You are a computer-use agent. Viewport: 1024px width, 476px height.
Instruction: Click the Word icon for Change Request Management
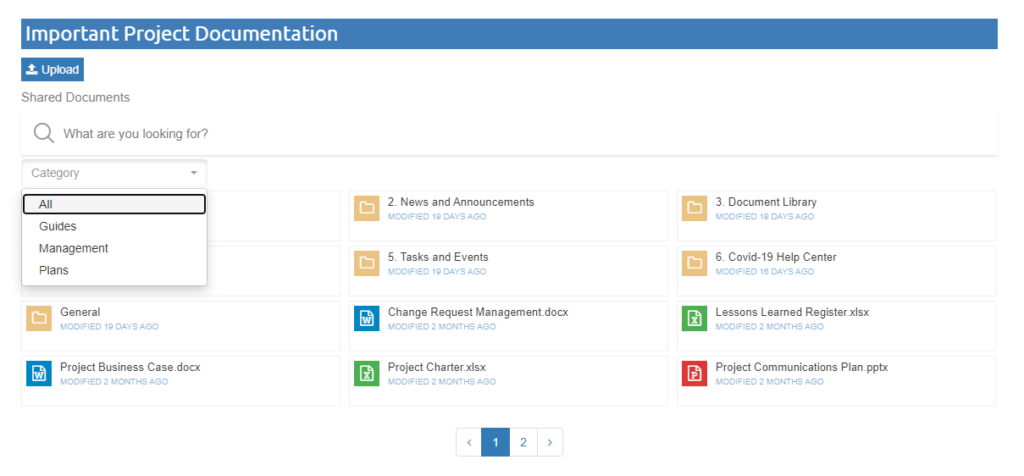(x=367, y=318)
